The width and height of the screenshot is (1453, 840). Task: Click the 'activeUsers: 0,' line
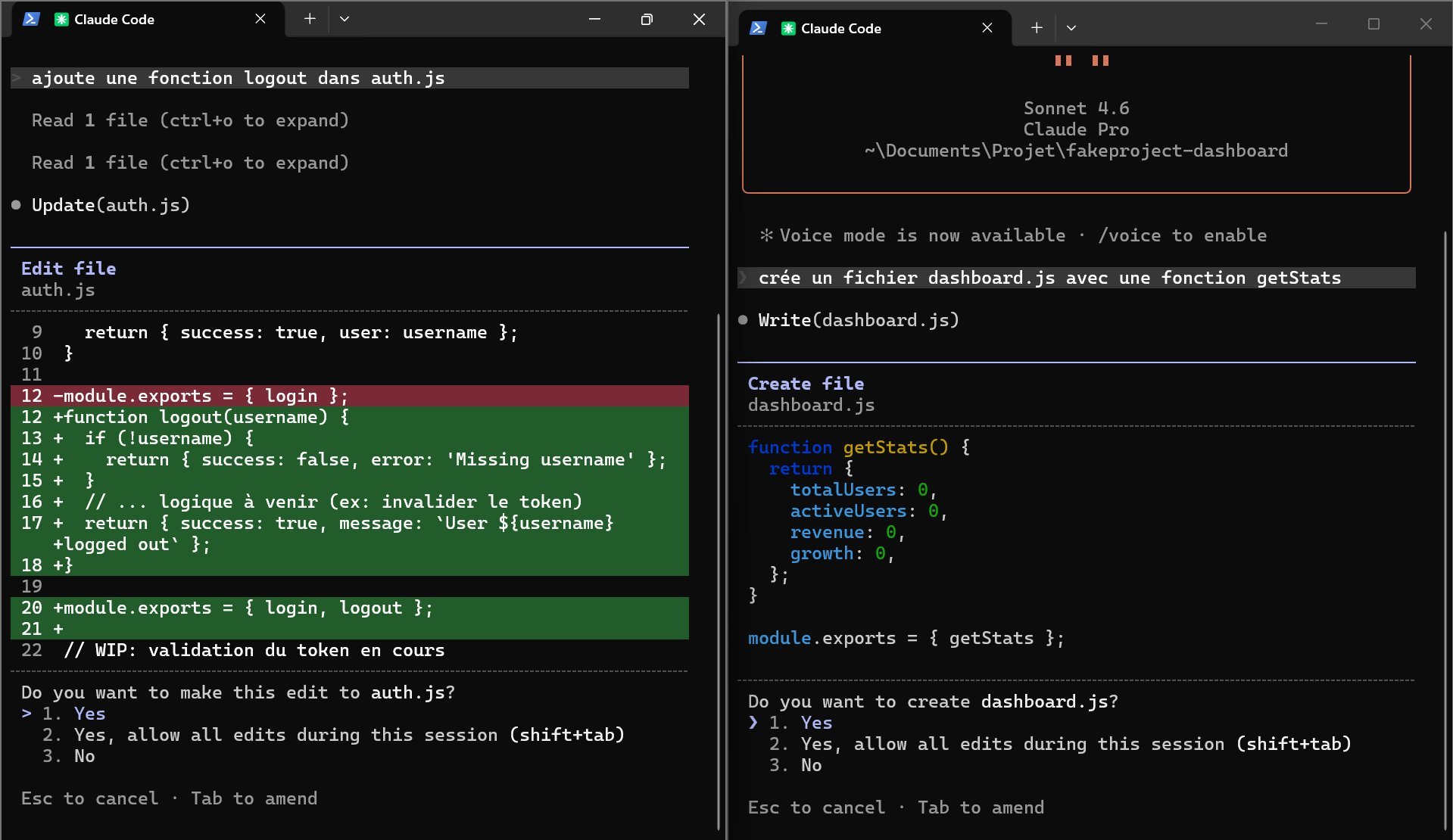pos(869,511)
